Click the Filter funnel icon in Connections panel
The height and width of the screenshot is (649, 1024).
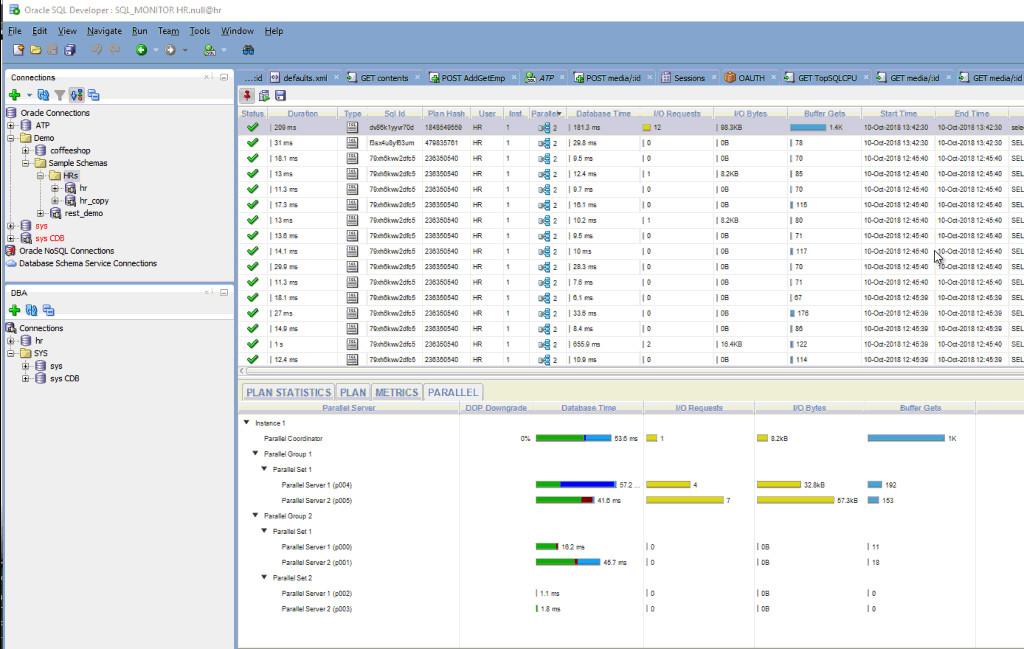point(59,95)
